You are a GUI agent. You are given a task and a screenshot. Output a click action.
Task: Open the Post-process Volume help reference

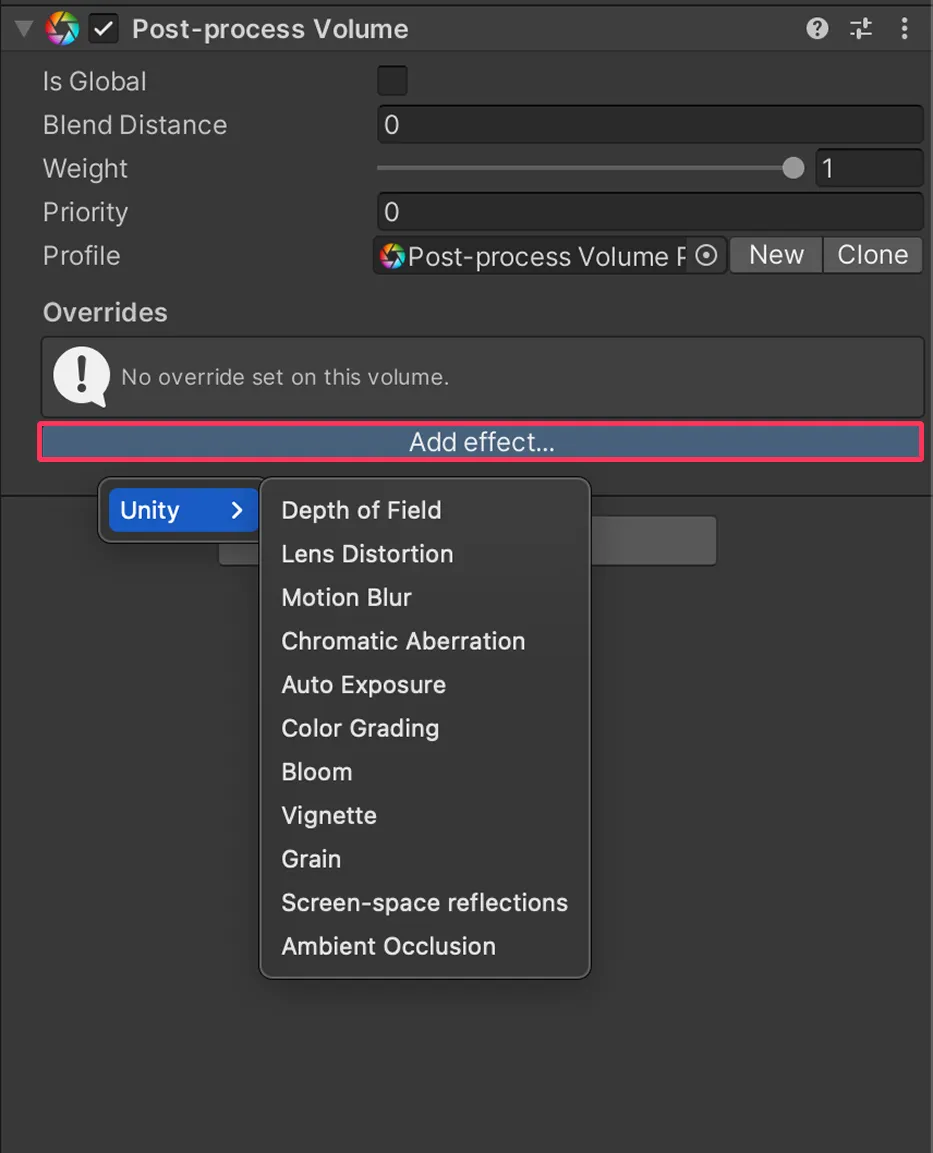point(817,29)
